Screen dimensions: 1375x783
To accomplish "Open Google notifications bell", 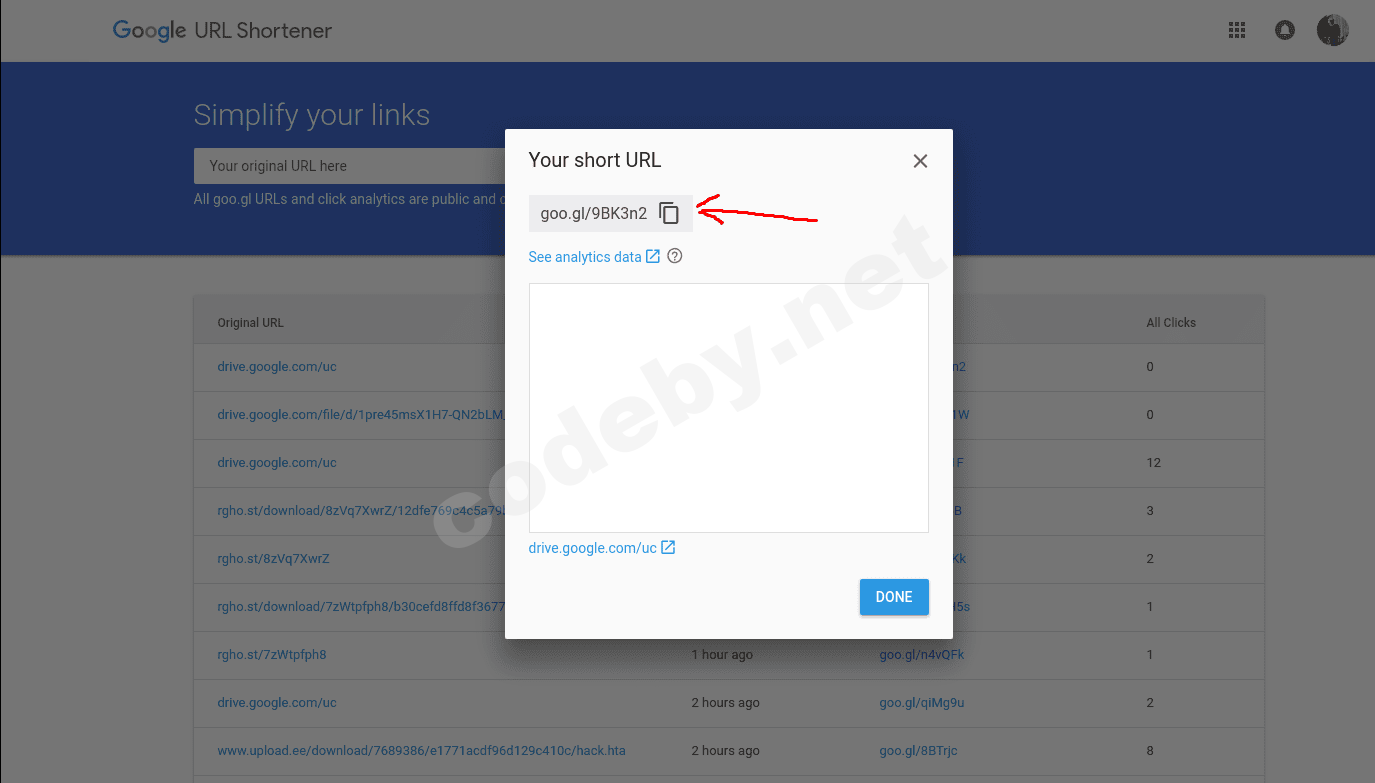I will [1285, 31].
